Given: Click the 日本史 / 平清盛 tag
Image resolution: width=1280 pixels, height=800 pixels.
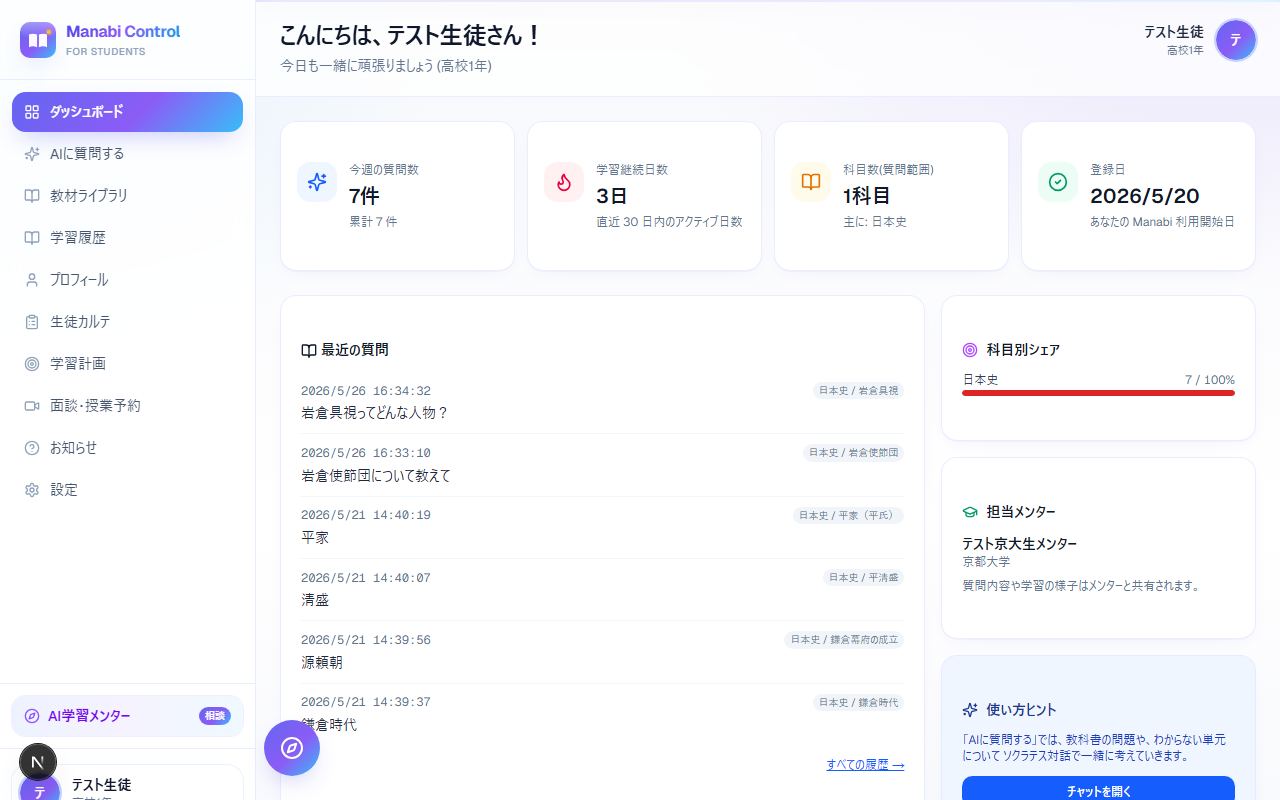Looking at the screenshot, I should (863, 578).
